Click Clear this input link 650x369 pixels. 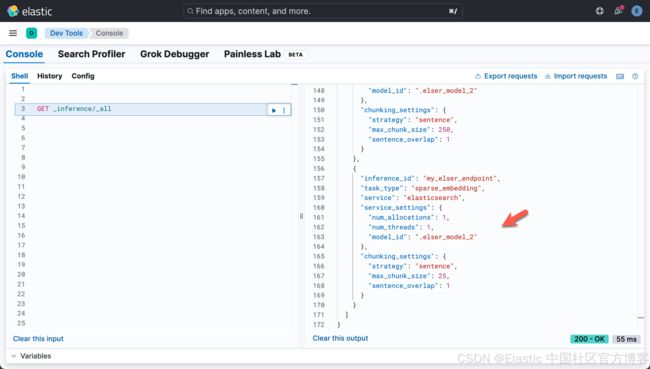click(x=38, y=339)
